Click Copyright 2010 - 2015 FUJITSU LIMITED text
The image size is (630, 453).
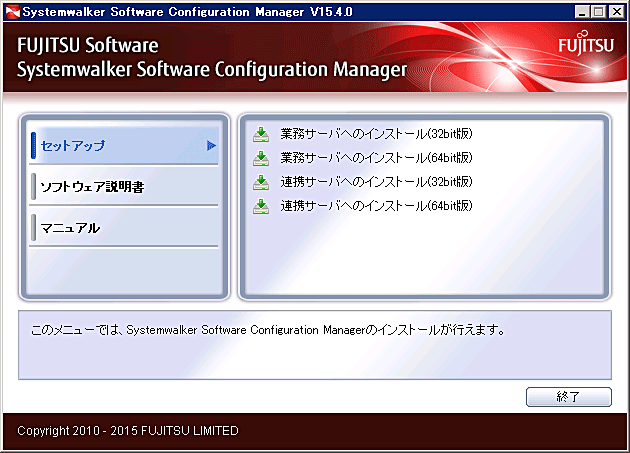[x=128, y=430]
